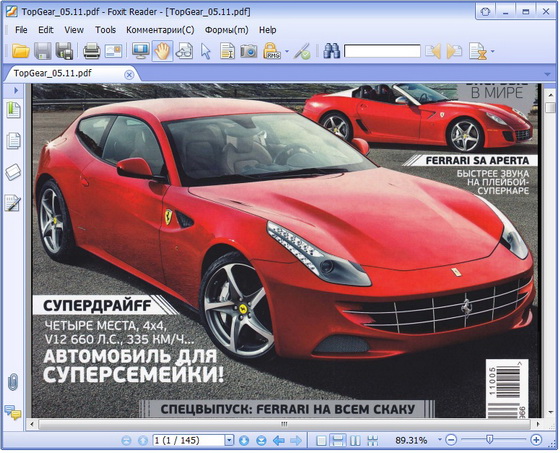Click the Email document icon
Screen dimensions: 560x453
tap(113, 51)
